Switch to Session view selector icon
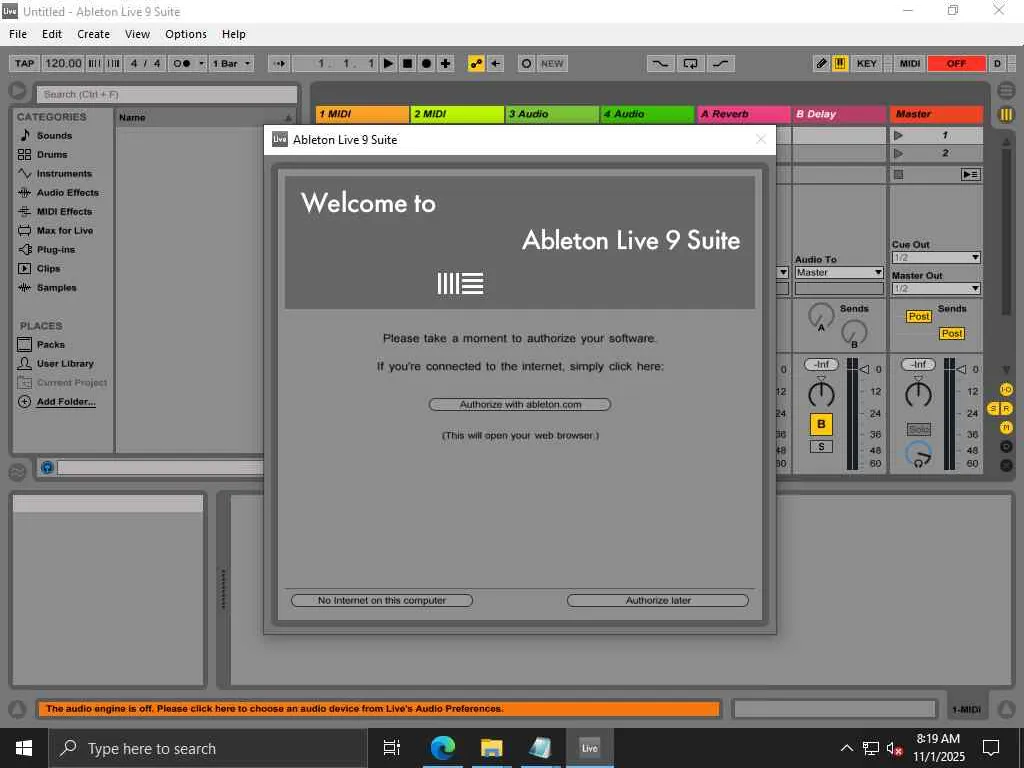The height and width of the screenshot is (768, 1024). coord(1006,115)
